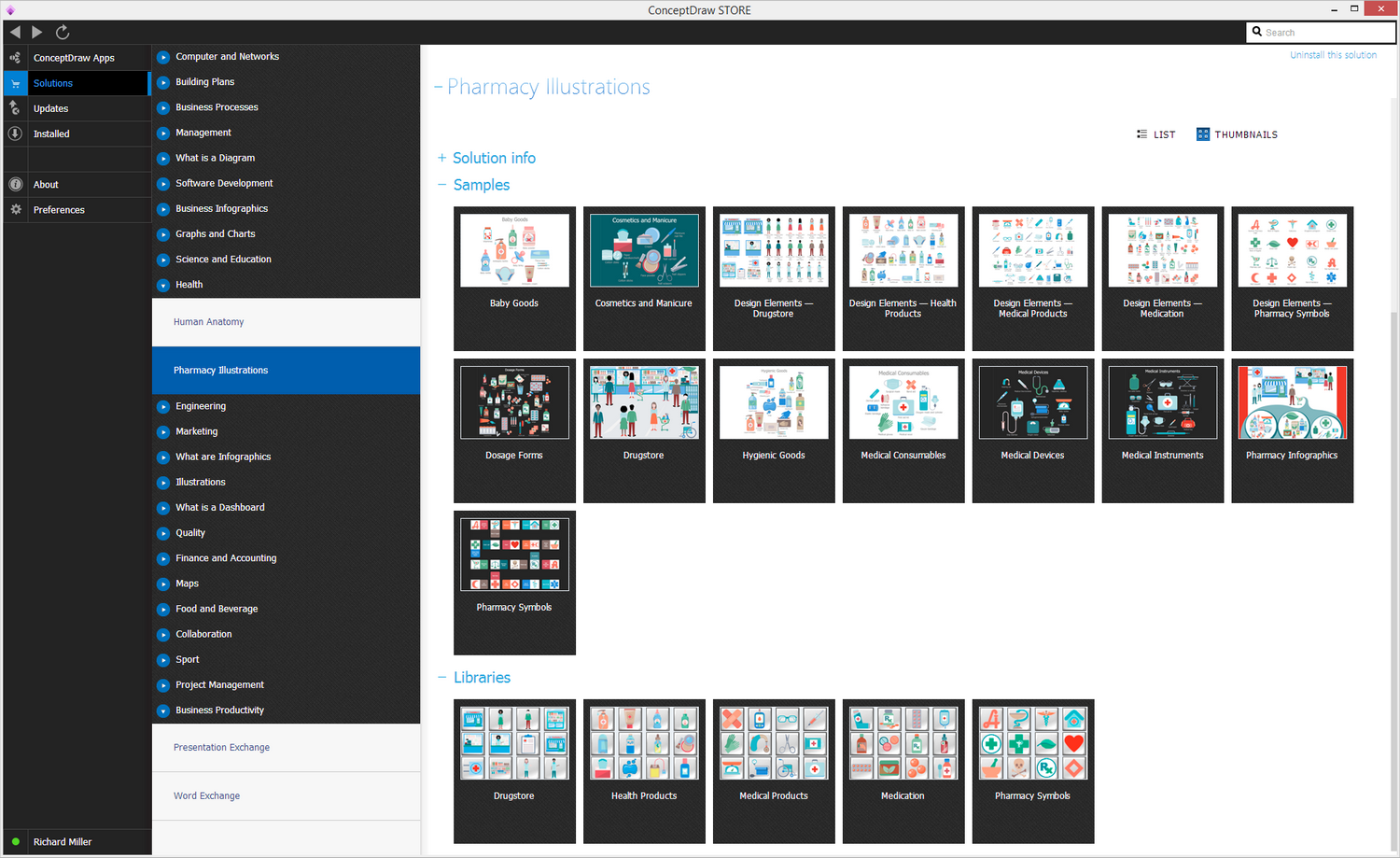Screen dimensions: 1400x858
Task: Open the Medical Devices sample
Action: pyautogui.click(x=1033, y=430)
